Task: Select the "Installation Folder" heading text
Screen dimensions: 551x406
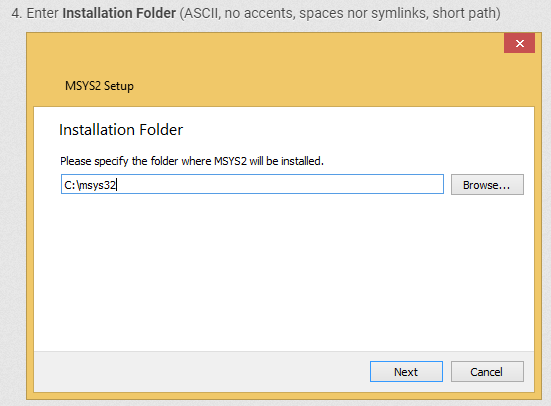Action: pyautogui.click(x=121, y=130)
